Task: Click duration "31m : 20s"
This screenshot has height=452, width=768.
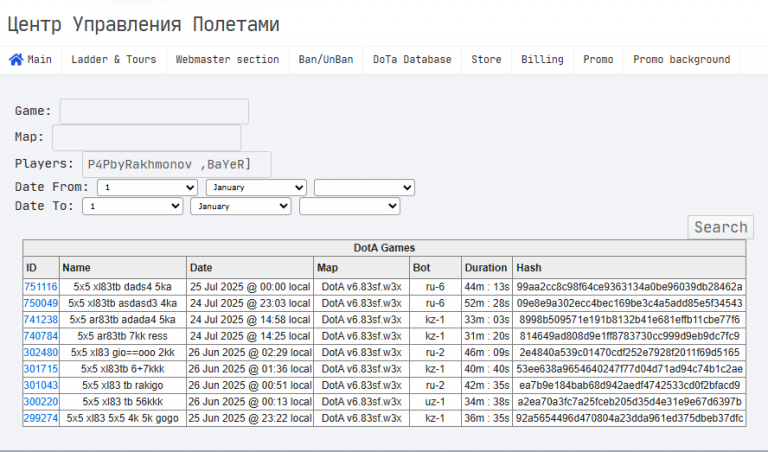Action: coord(487,336)
